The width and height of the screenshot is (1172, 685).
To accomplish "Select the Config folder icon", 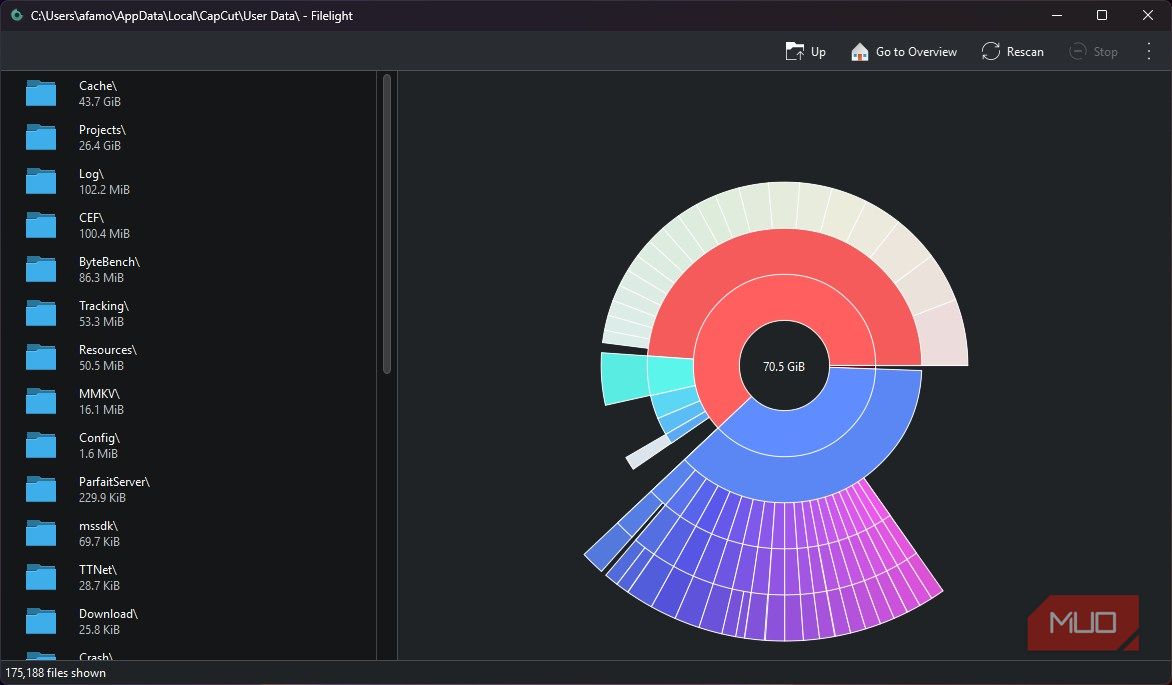I will point(41,446).
